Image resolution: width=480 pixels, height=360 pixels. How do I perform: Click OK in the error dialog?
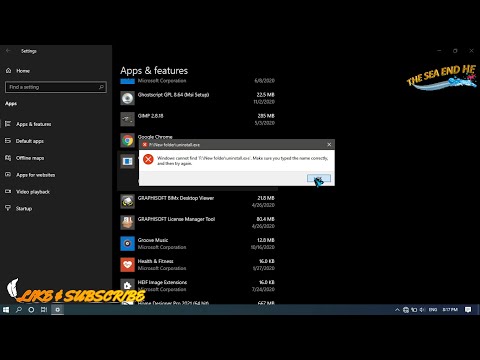click(x=319, y=179)
